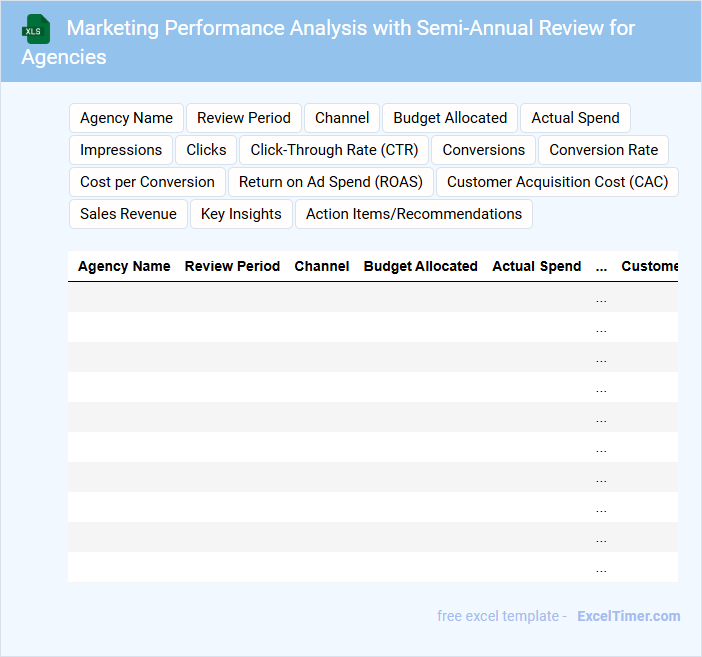Select the Agency Name tag
The height and width of the screenshot is (657, 702).
[x=126, y=118]
